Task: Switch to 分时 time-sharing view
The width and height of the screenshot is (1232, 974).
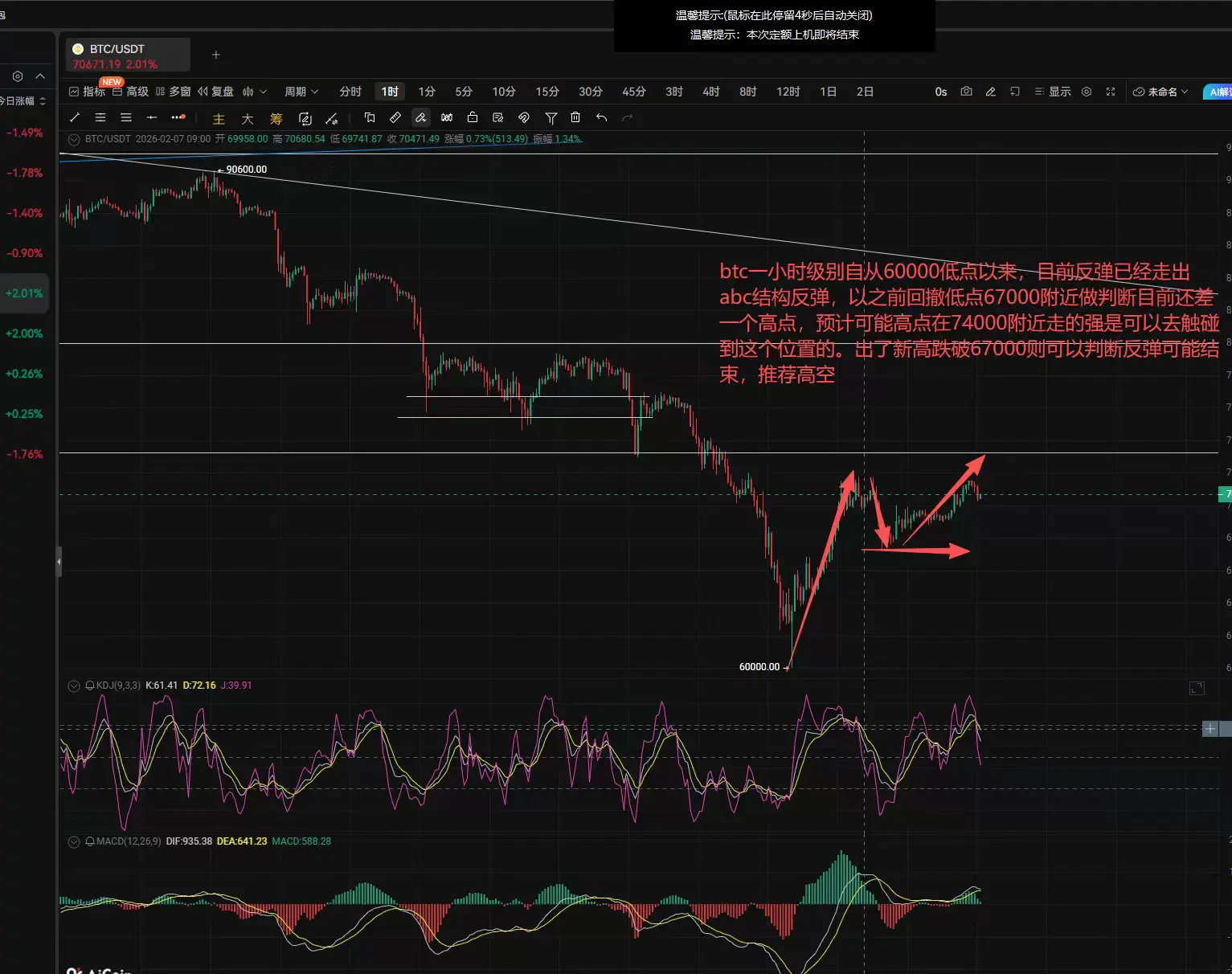Action: pyautogui.click(x=350, y=92)
